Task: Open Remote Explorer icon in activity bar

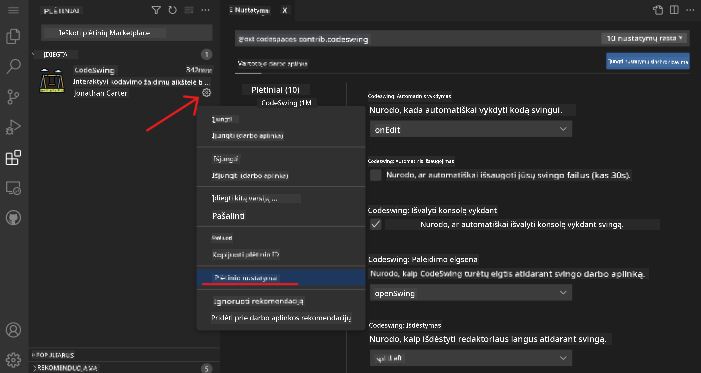Action: click(x=13, y=188)
